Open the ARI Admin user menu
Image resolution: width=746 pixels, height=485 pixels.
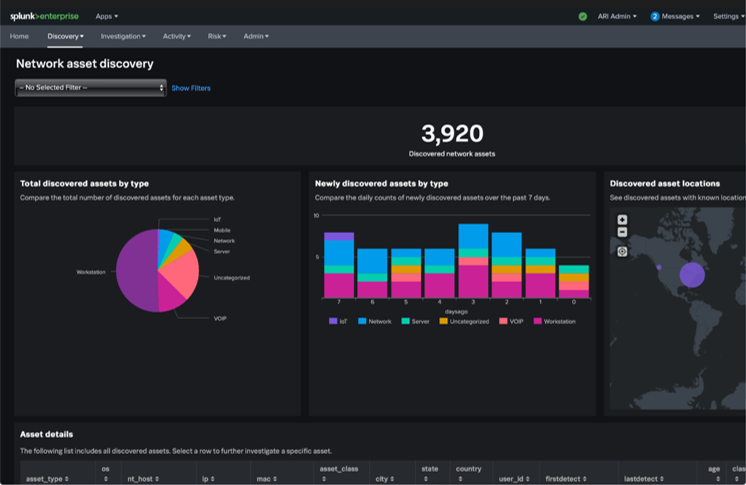(x=618, y=16)
